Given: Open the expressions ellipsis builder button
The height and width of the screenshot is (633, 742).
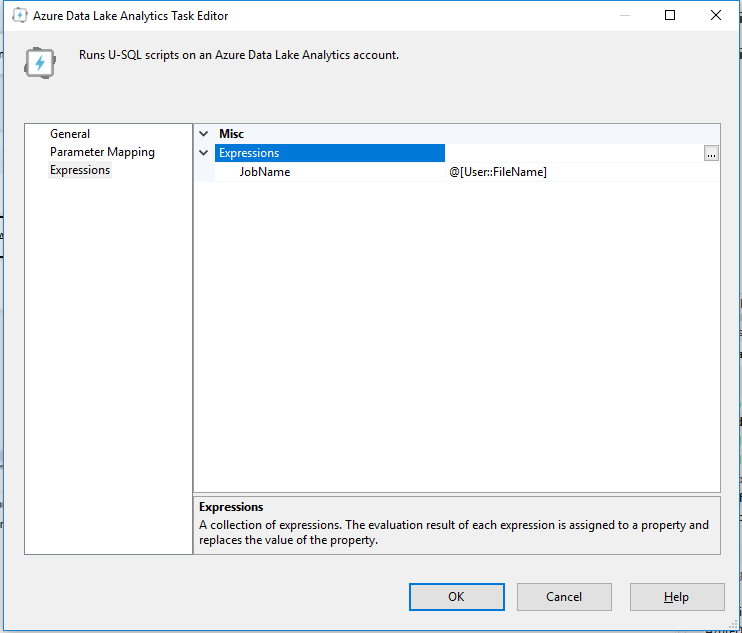Looking at the screenshot, I should (711, 153).
